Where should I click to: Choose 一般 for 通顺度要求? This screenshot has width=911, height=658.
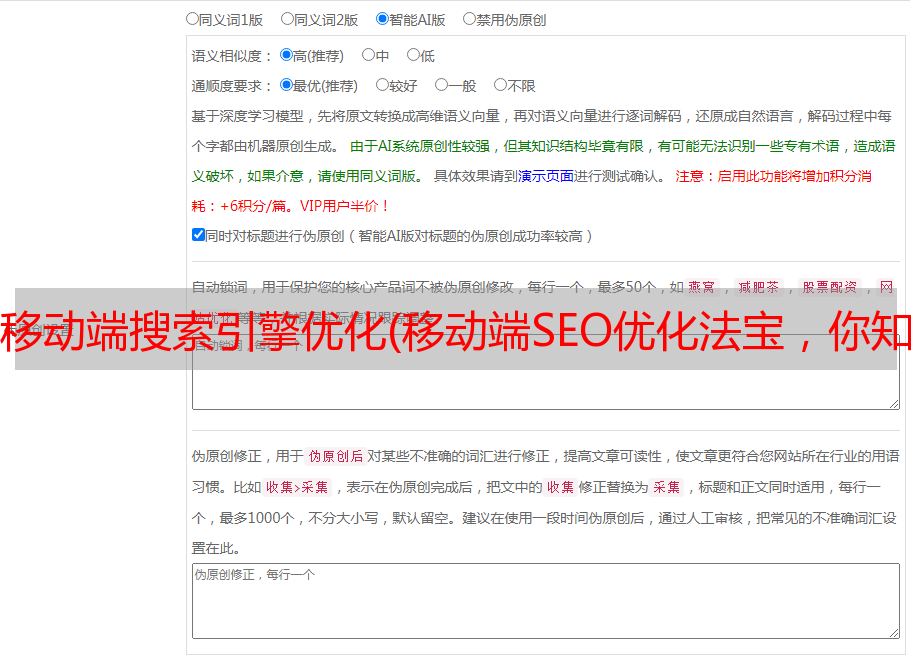point(442,85)
